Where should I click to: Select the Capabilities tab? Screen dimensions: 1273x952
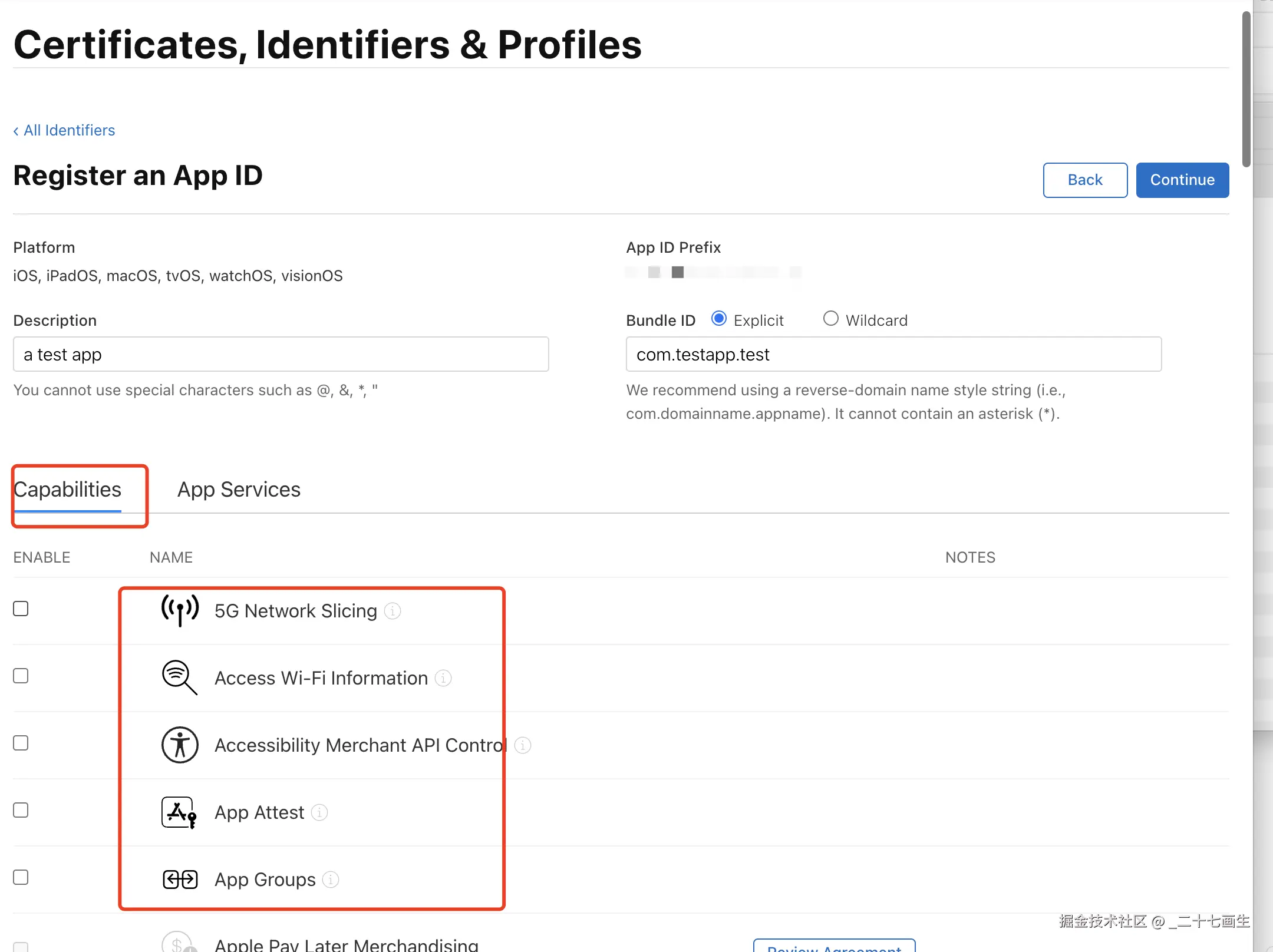(68, 490)
